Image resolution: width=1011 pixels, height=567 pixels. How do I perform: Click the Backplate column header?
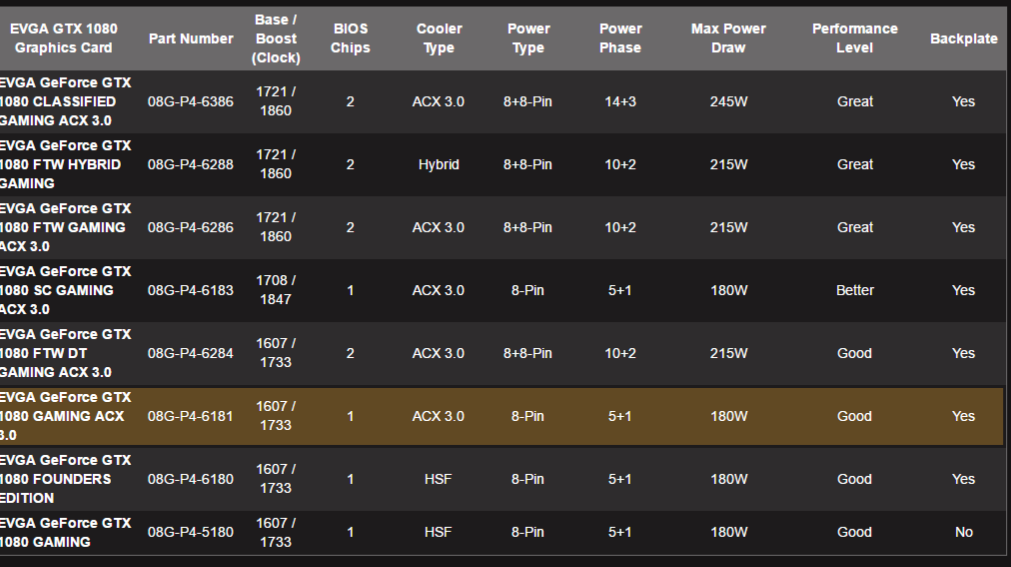(x=963, y=39)
